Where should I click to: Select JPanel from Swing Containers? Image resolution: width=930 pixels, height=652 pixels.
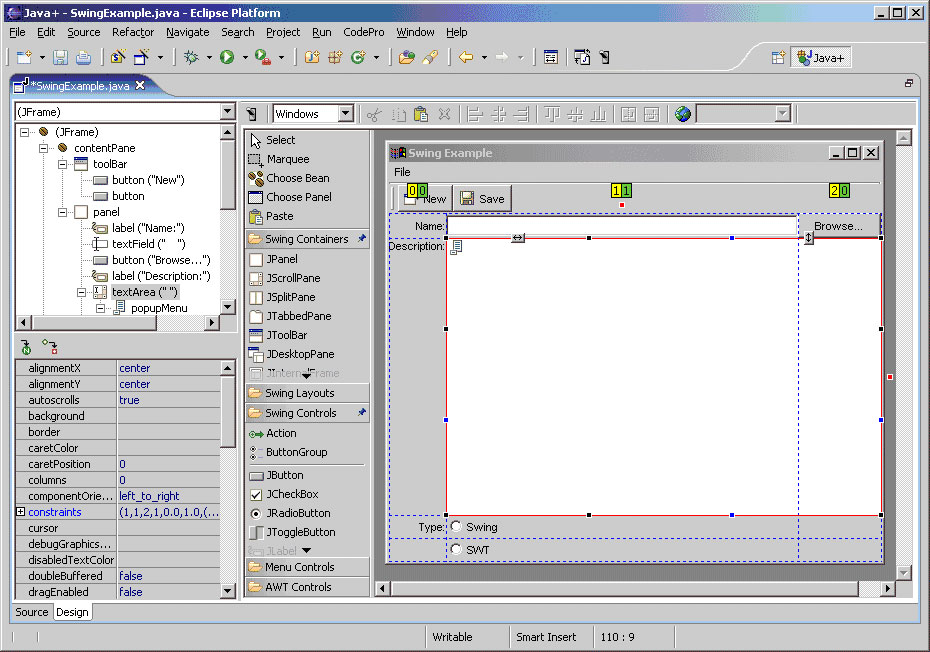pyautogui.click(x=273, y=259)
